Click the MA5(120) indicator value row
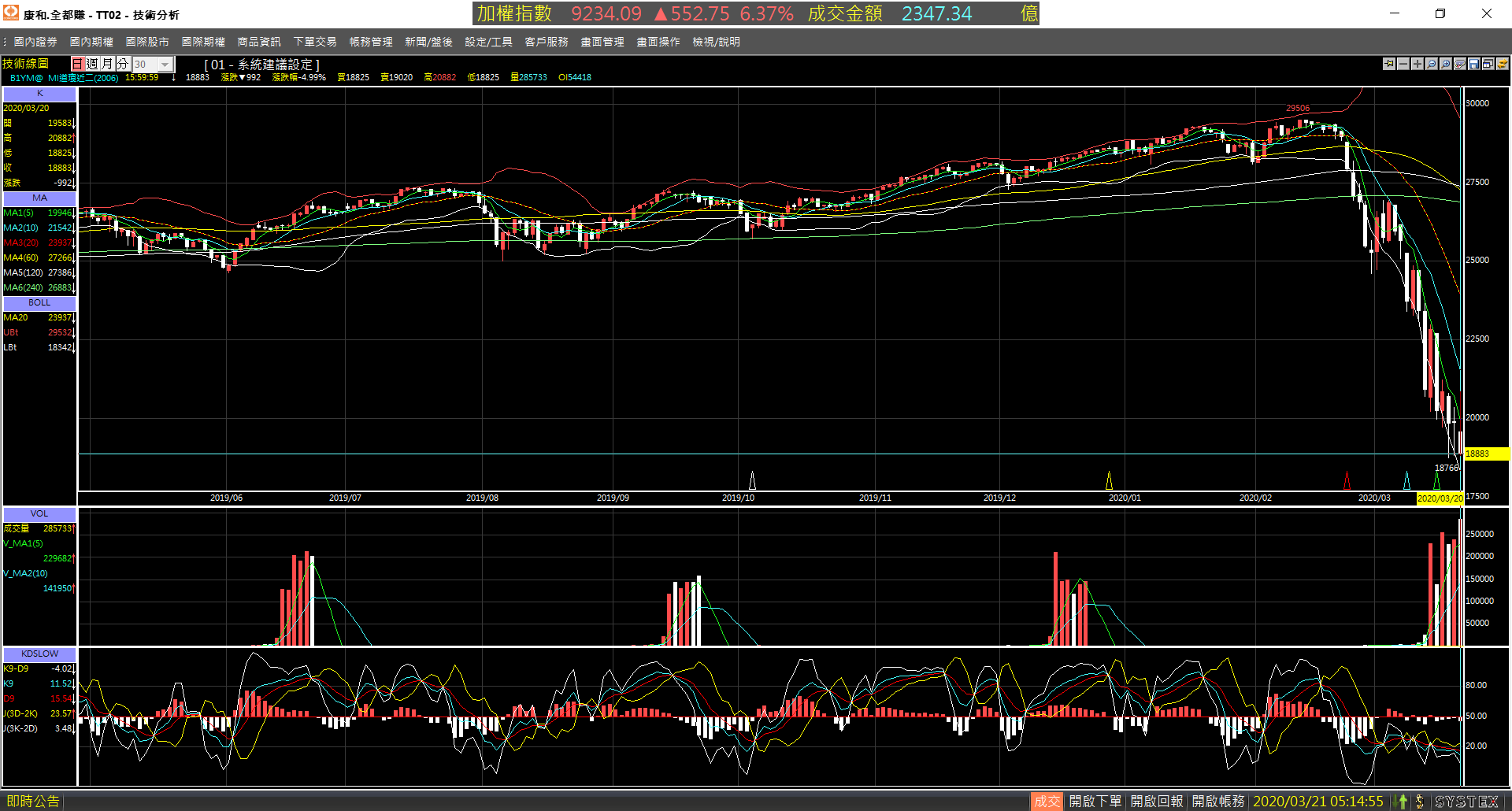This screenshot has width=1512, height=811. (39, 272)
